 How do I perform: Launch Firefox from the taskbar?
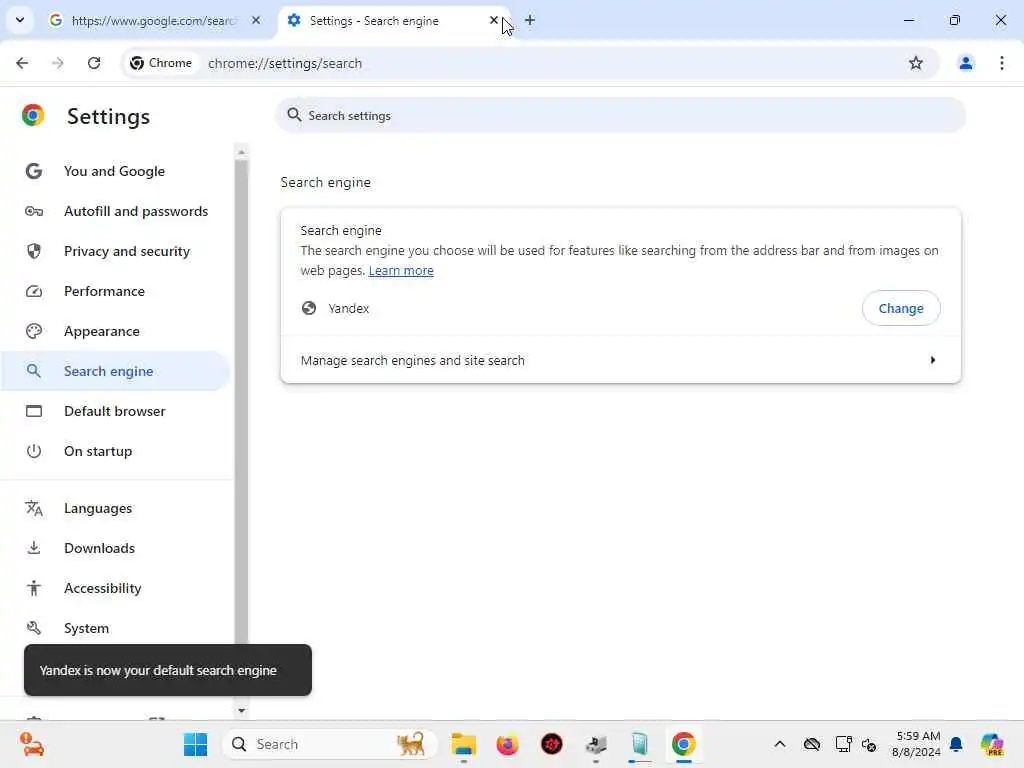(x=507, y=744)
